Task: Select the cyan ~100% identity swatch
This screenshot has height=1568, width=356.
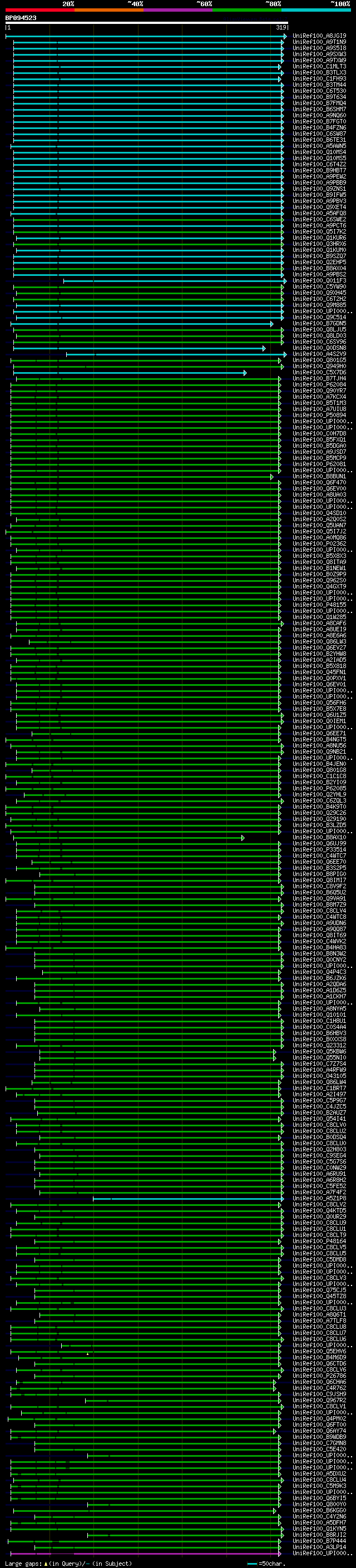Action: pyautogui.click(x=316, y=10)
